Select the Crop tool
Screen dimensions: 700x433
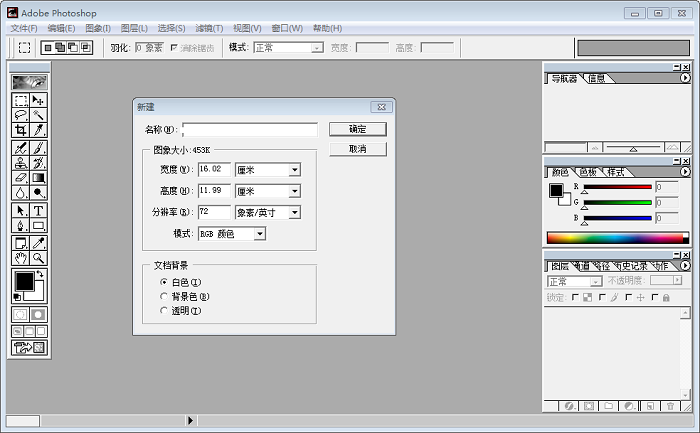(21, 130)
